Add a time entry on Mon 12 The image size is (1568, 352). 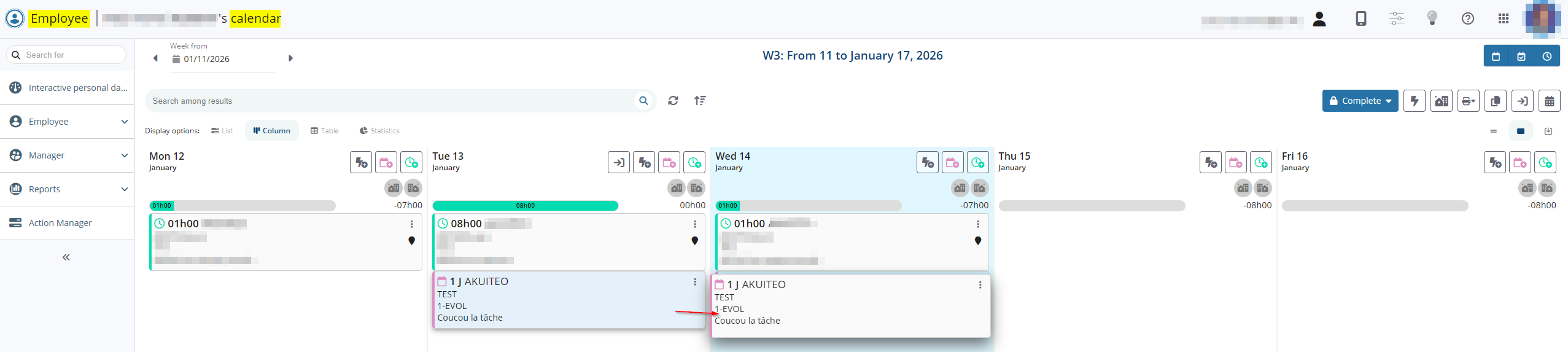coord(411,163)
